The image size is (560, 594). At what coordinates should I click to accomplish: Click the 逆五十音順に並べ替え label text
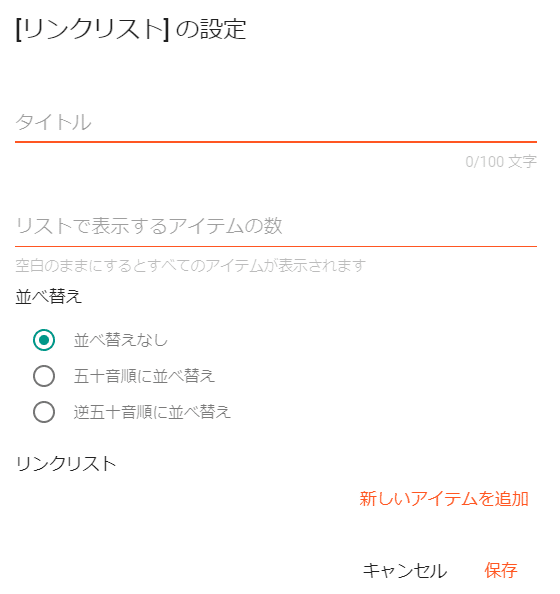(152, 412)
